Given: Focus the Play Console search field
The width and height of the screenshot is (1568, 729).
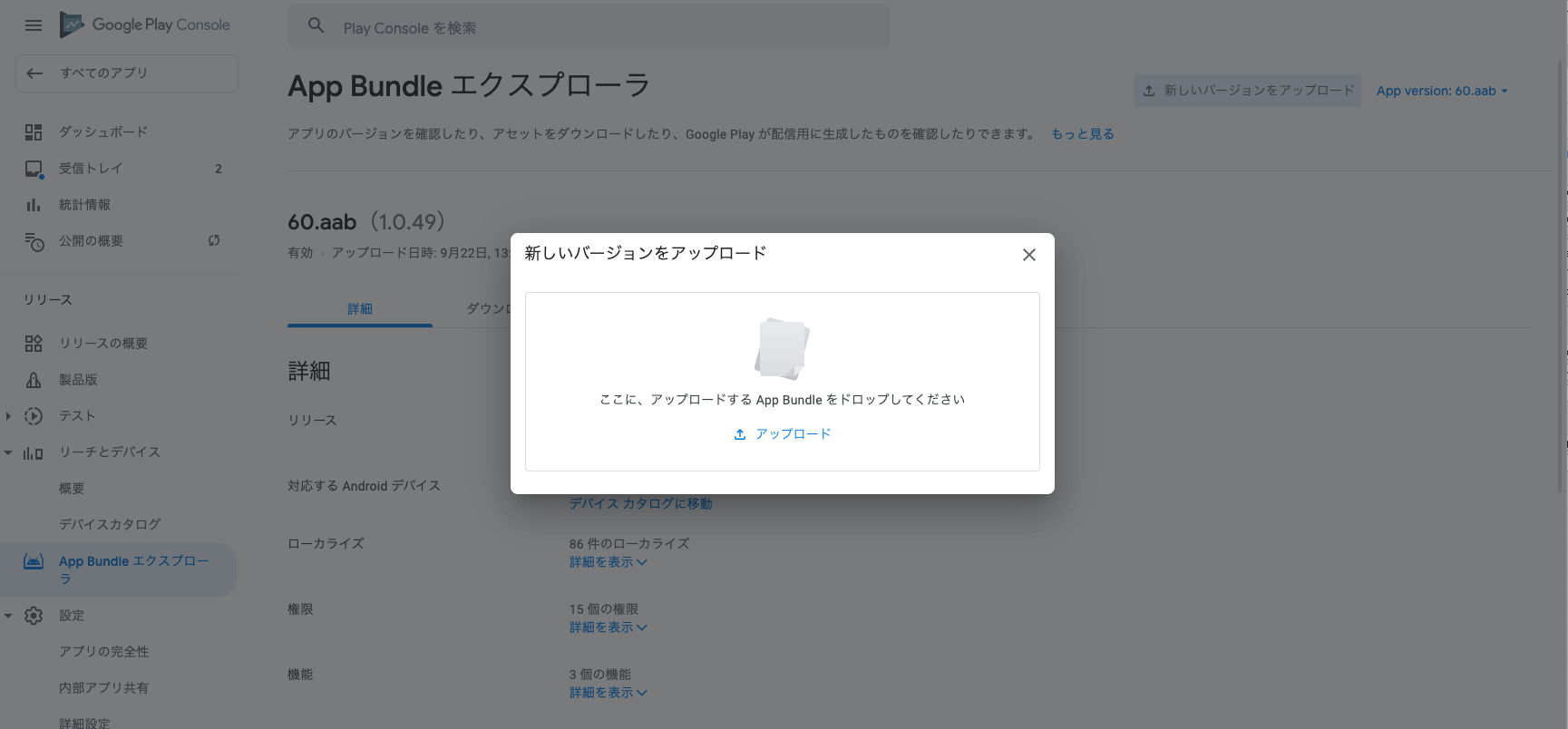Looking at the screenshot, I should tap(589, 27).
